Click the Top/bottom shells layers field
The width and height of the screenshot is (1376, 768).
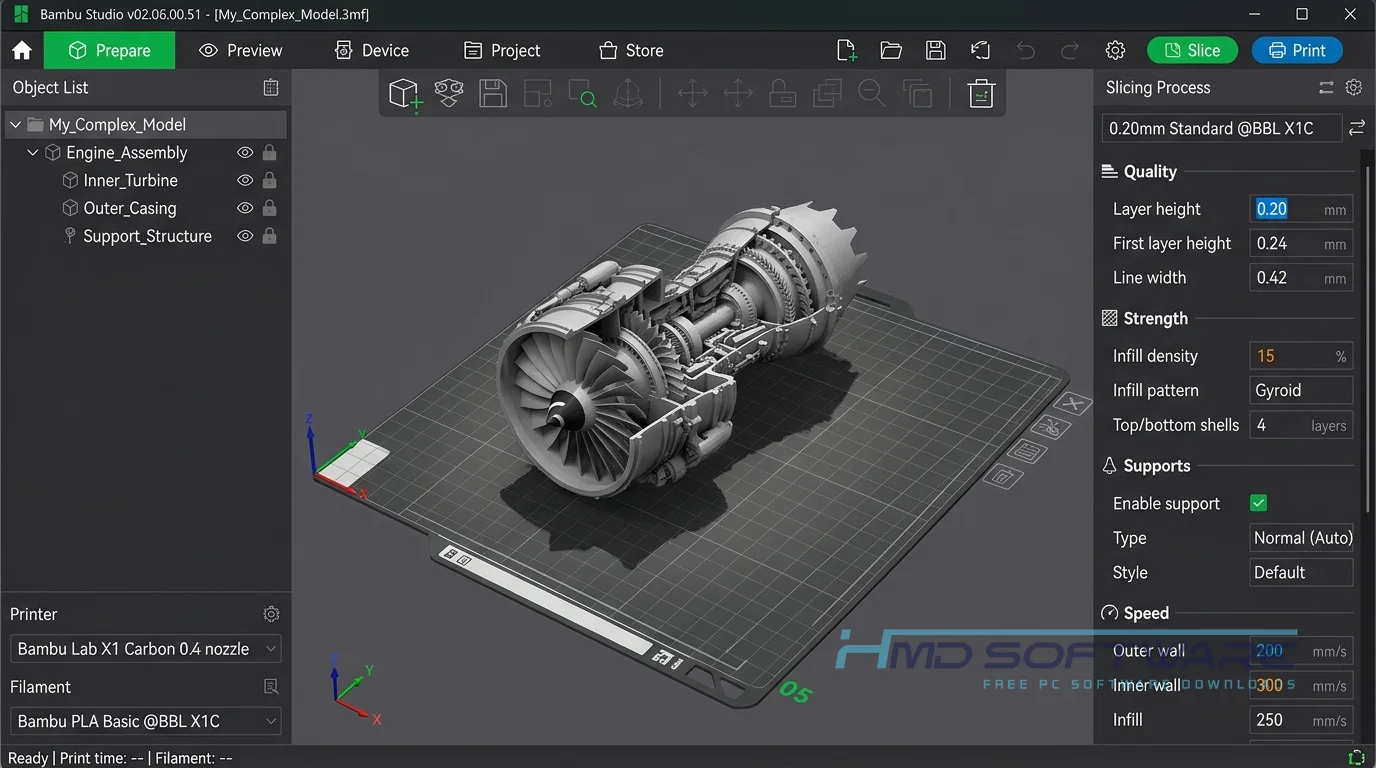pos(1301,425)
